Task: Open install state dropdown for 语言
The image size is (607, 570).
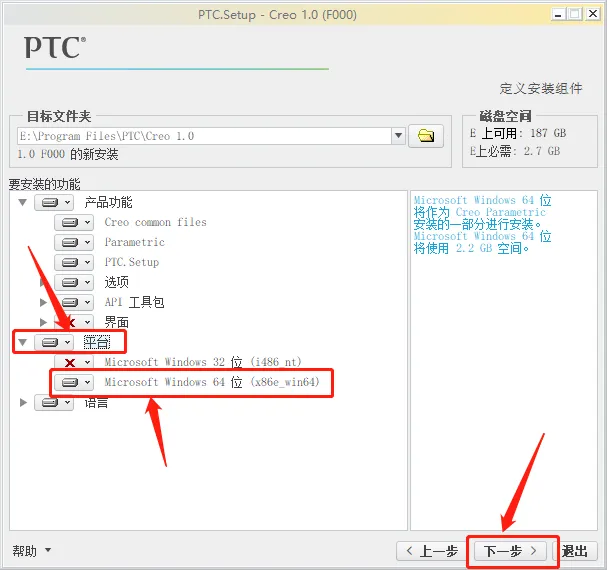Action: (x=54, y=403)
